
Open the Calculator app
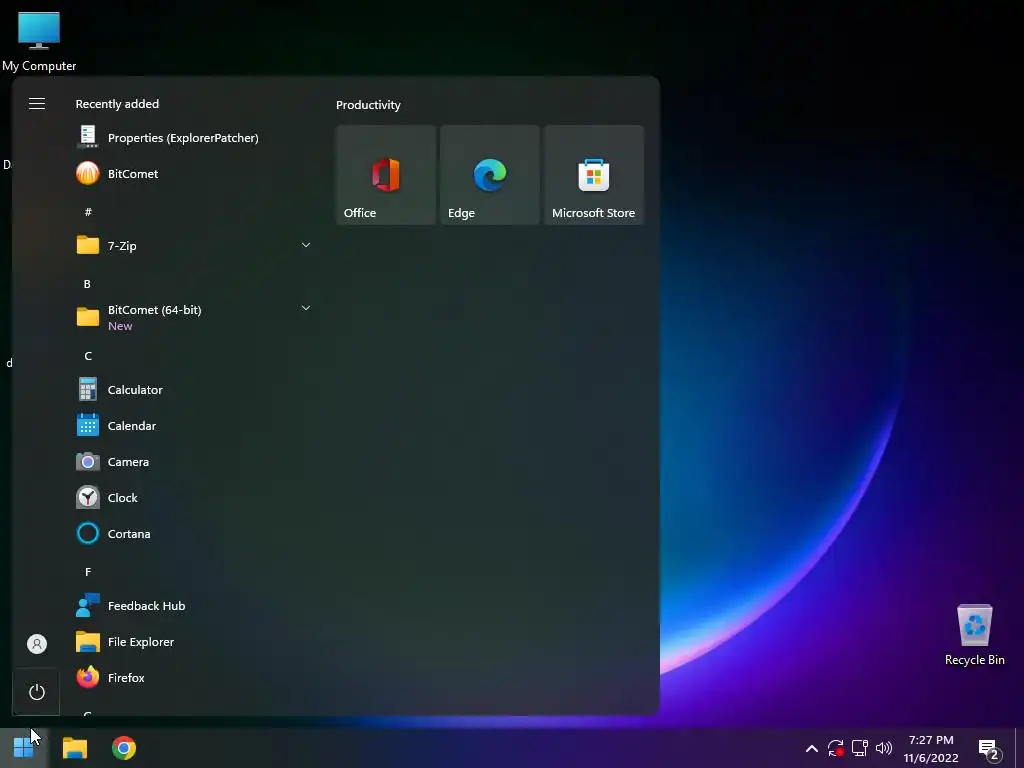pyautogui.click(x=193, y=390)
